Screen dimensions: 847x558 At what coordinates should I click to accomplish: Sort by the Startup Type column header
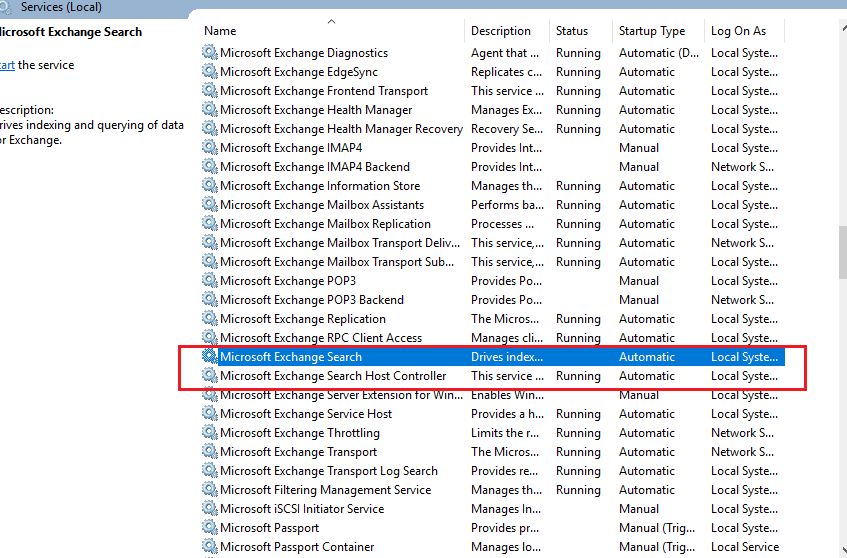[658, 31]
